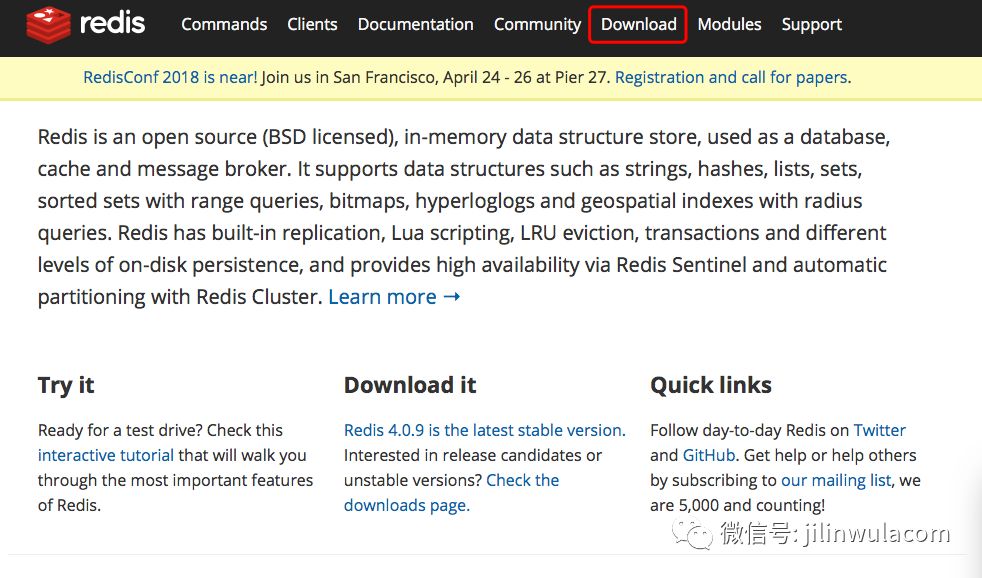Open the Documentation section
Image resolution: width=982 pixels, height=578 pixels.
(415, 24)
